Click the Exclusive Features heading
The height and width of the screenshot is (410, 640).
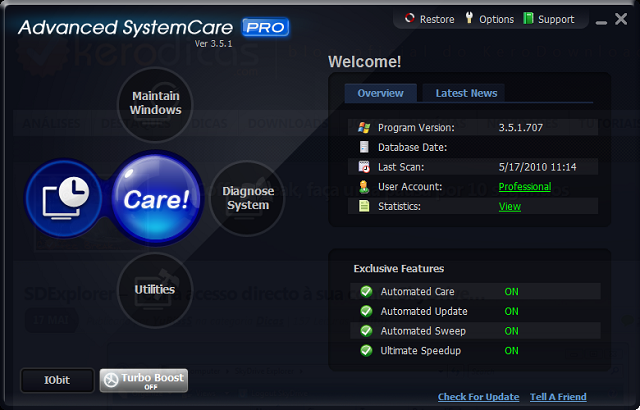coord(399,268)
